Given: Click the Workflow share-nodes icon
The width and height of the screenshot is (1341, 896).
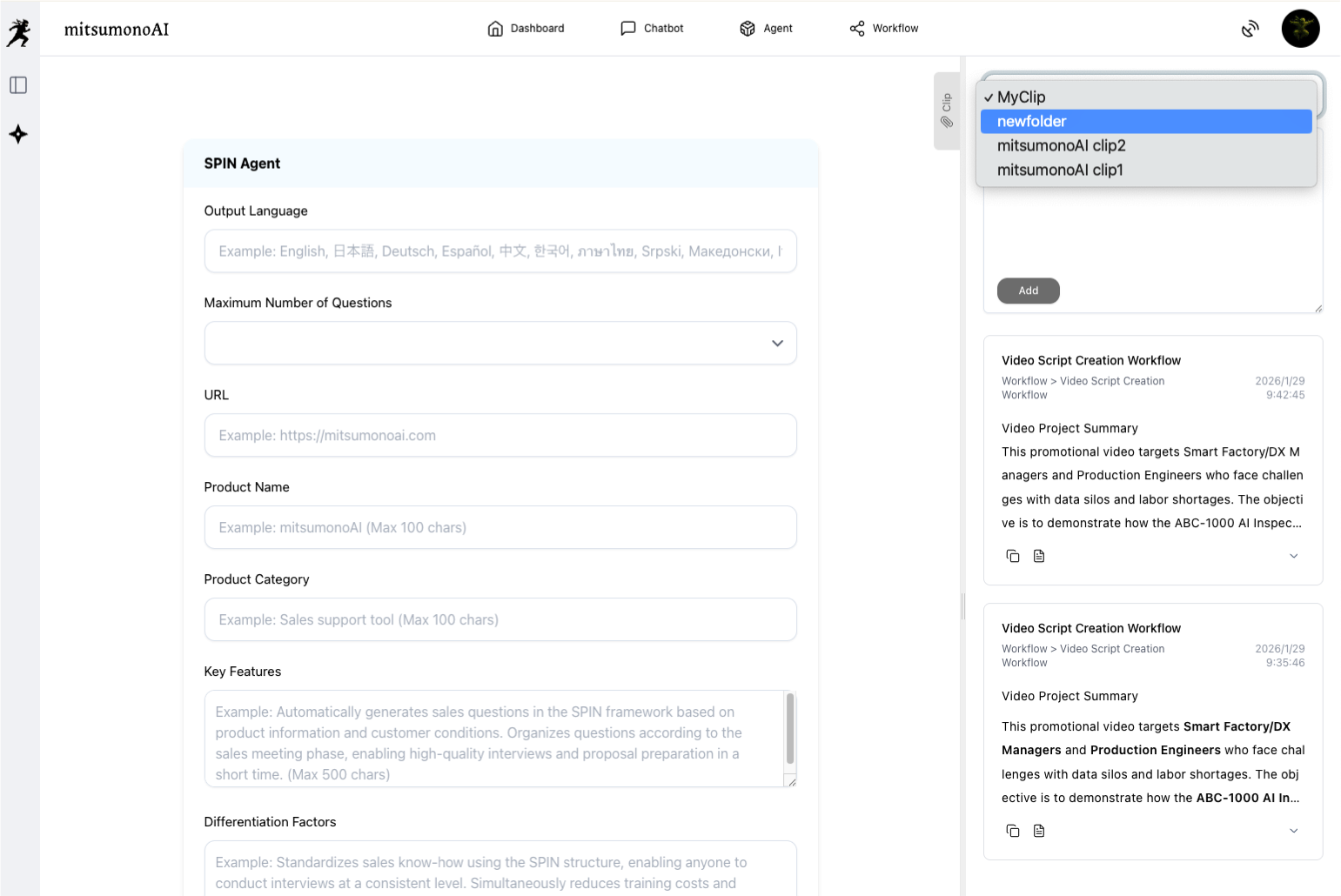Looking at the screenshot, I should pos(857,29).
